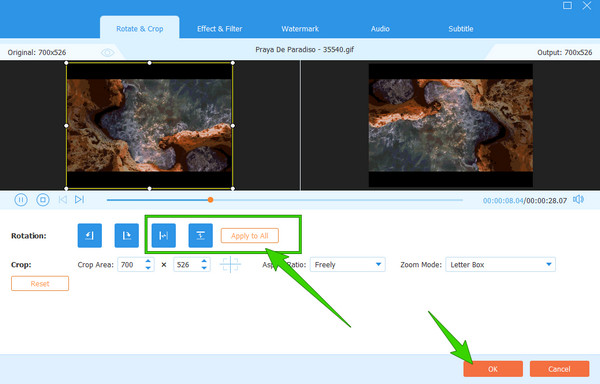This screenshot has width=600, height=384.
Task: Advance to the next frame
Action: pos(80,200)
